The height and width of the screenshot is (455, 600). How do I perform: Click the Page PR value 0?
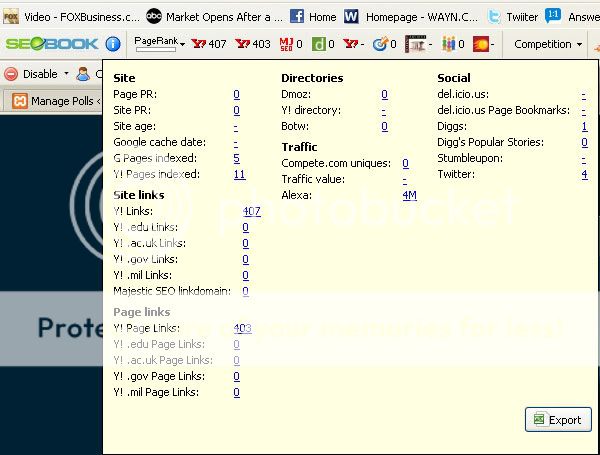point(236,94)
